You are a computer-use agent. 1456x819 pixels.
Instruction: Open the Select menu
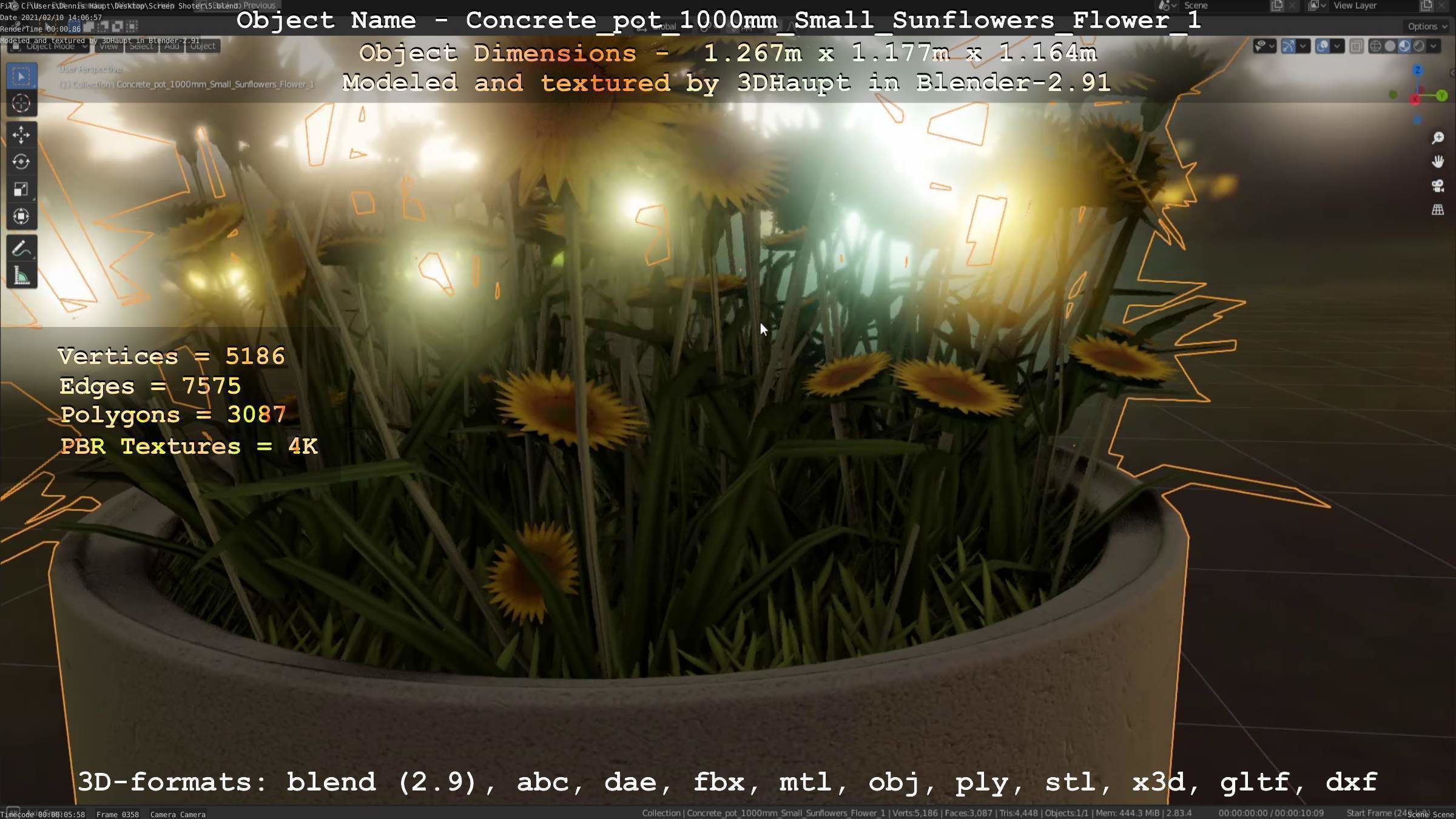point(141,46)
